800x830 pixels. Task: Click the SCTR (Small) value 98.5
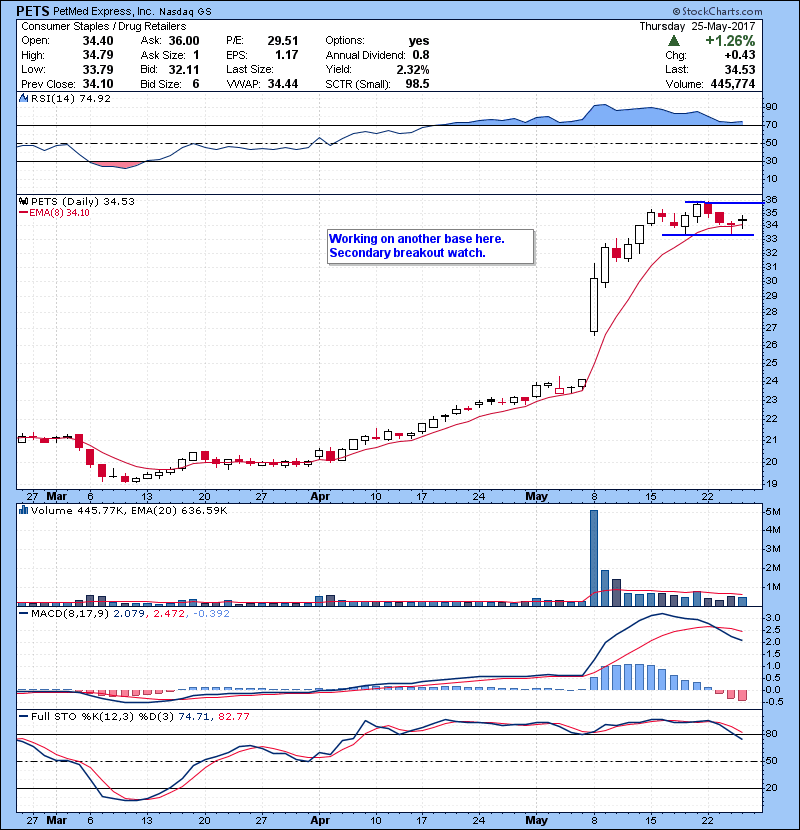[418, 84]
